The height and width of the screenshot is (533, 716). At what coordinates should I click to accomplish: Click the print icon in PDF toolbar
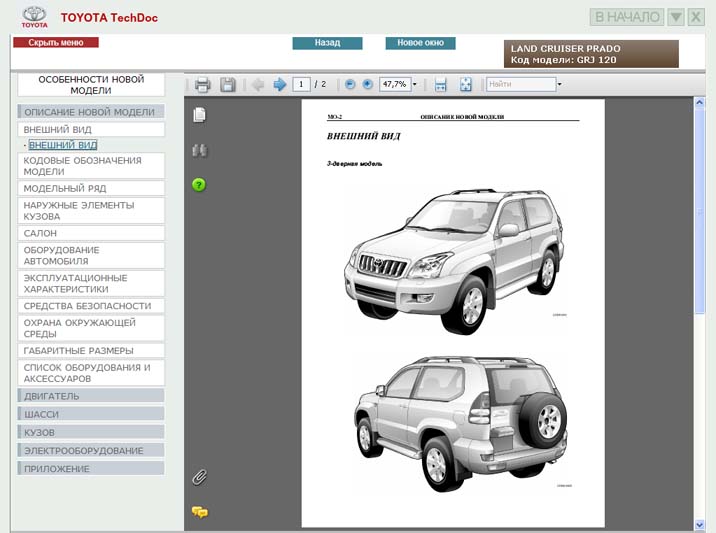click(x=202, y=84)
